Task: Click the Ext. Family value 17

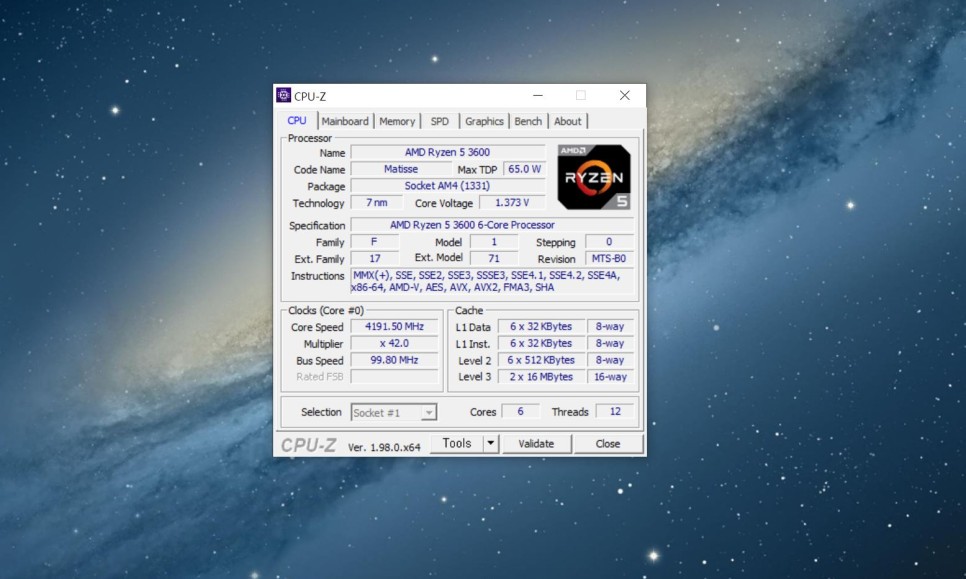Action: click(x=375, y=258)
